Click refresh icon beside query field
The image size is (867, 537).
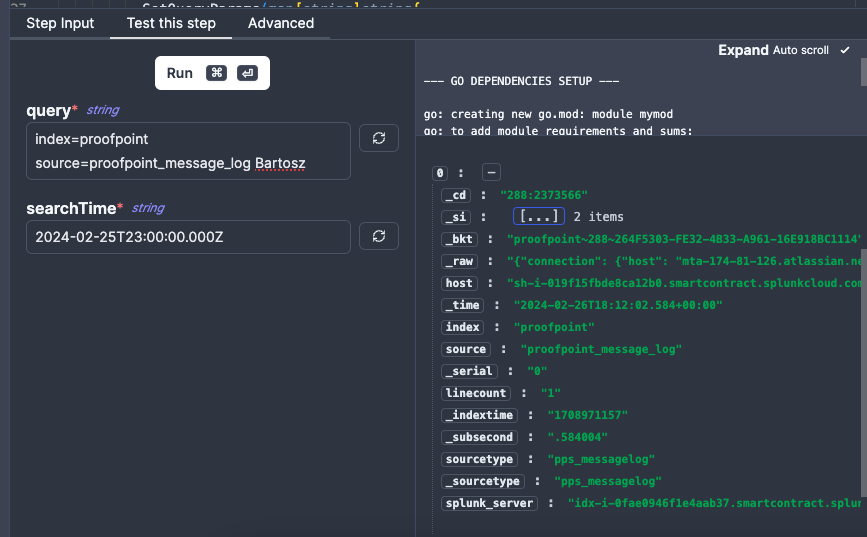pyautogui.click(x=379, y=138)
